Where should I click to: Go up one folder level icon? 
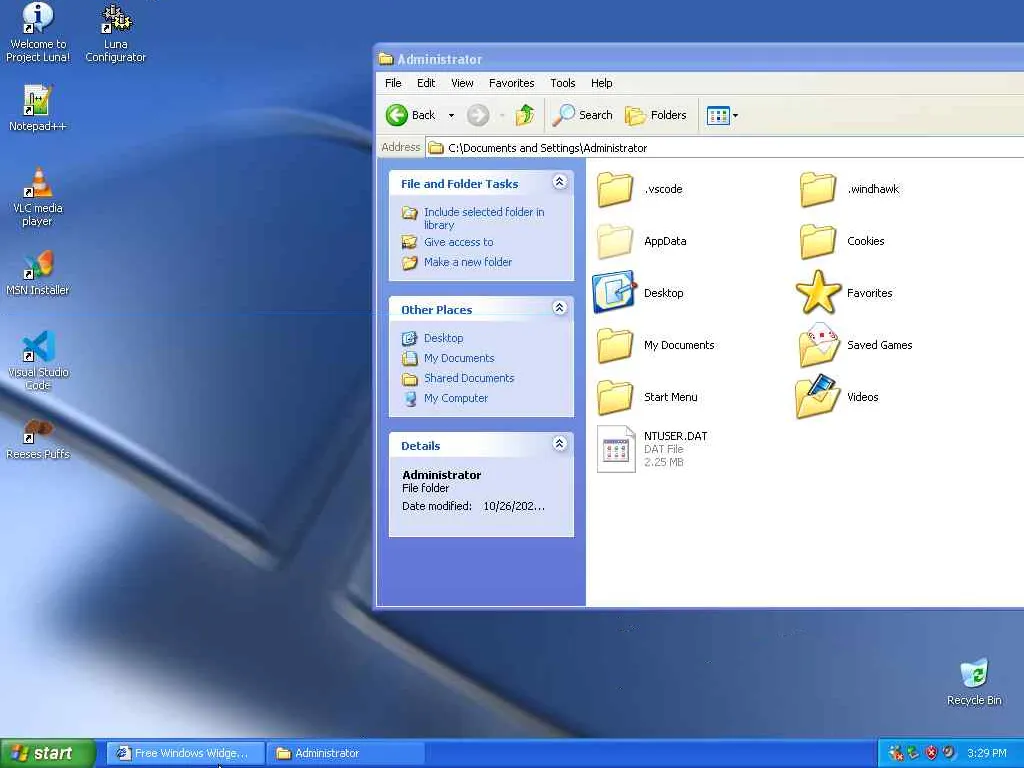coord(525,116)
